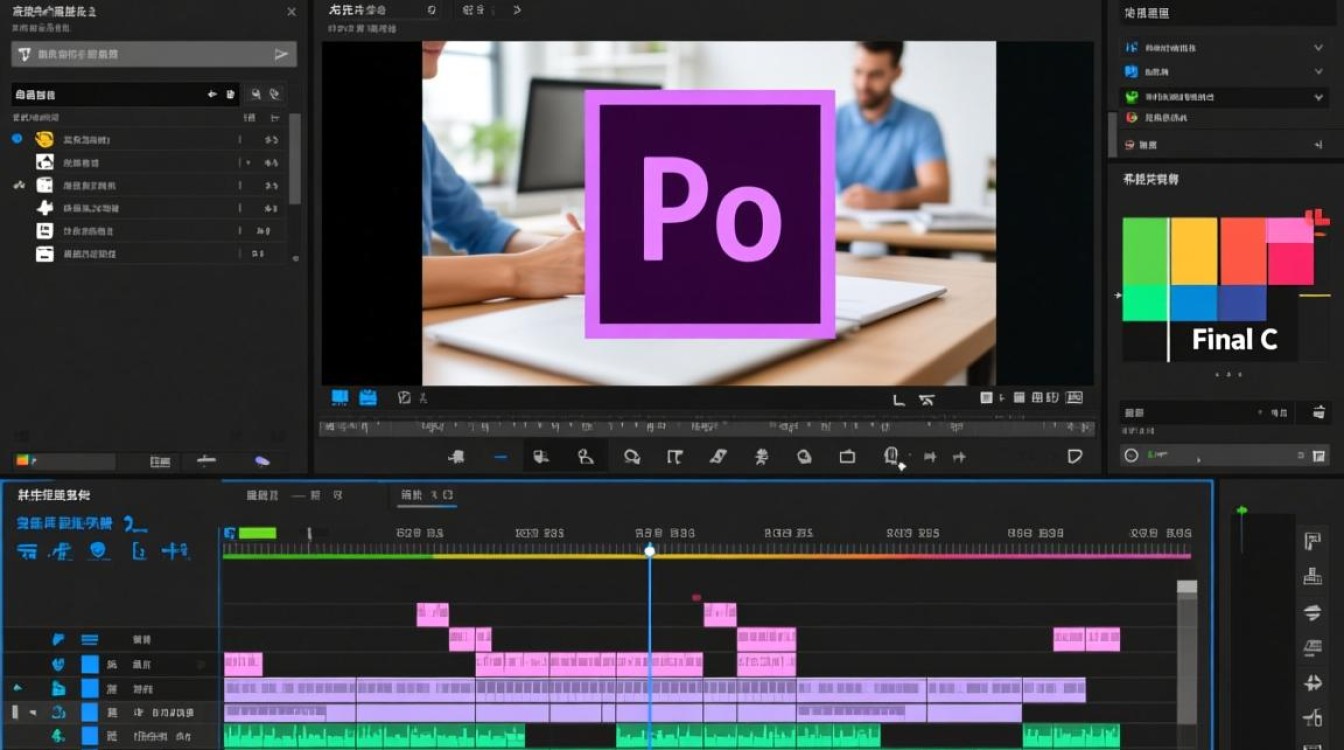Select the second white icon in the left list
This screenshot has width=1344, height=750.
click(44, 162)
